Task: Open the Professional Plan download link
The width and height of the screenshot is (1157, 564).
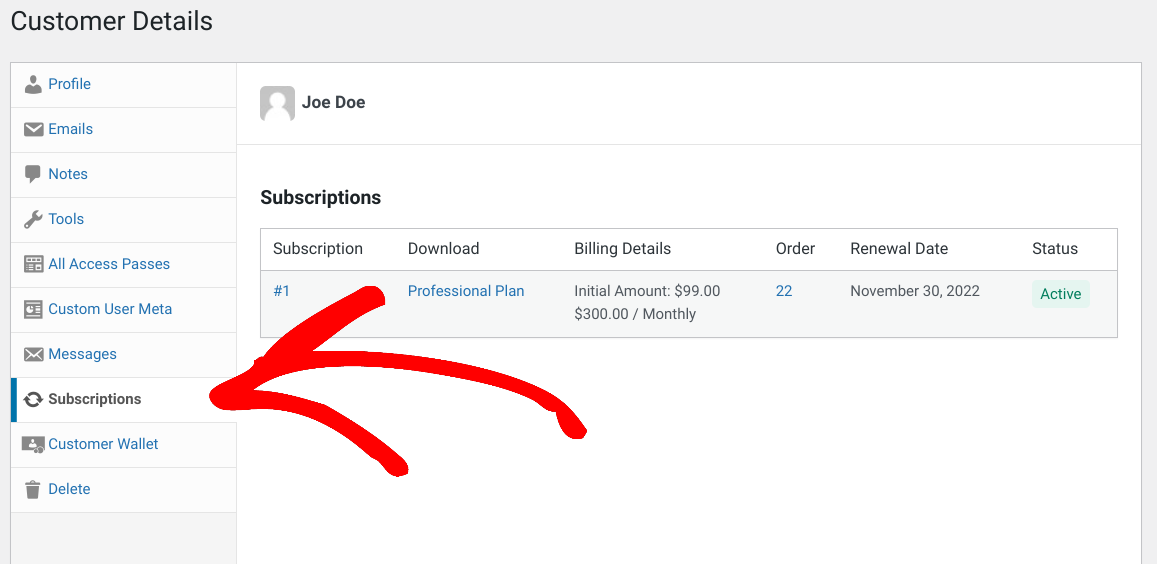Action: coord(466,291)
